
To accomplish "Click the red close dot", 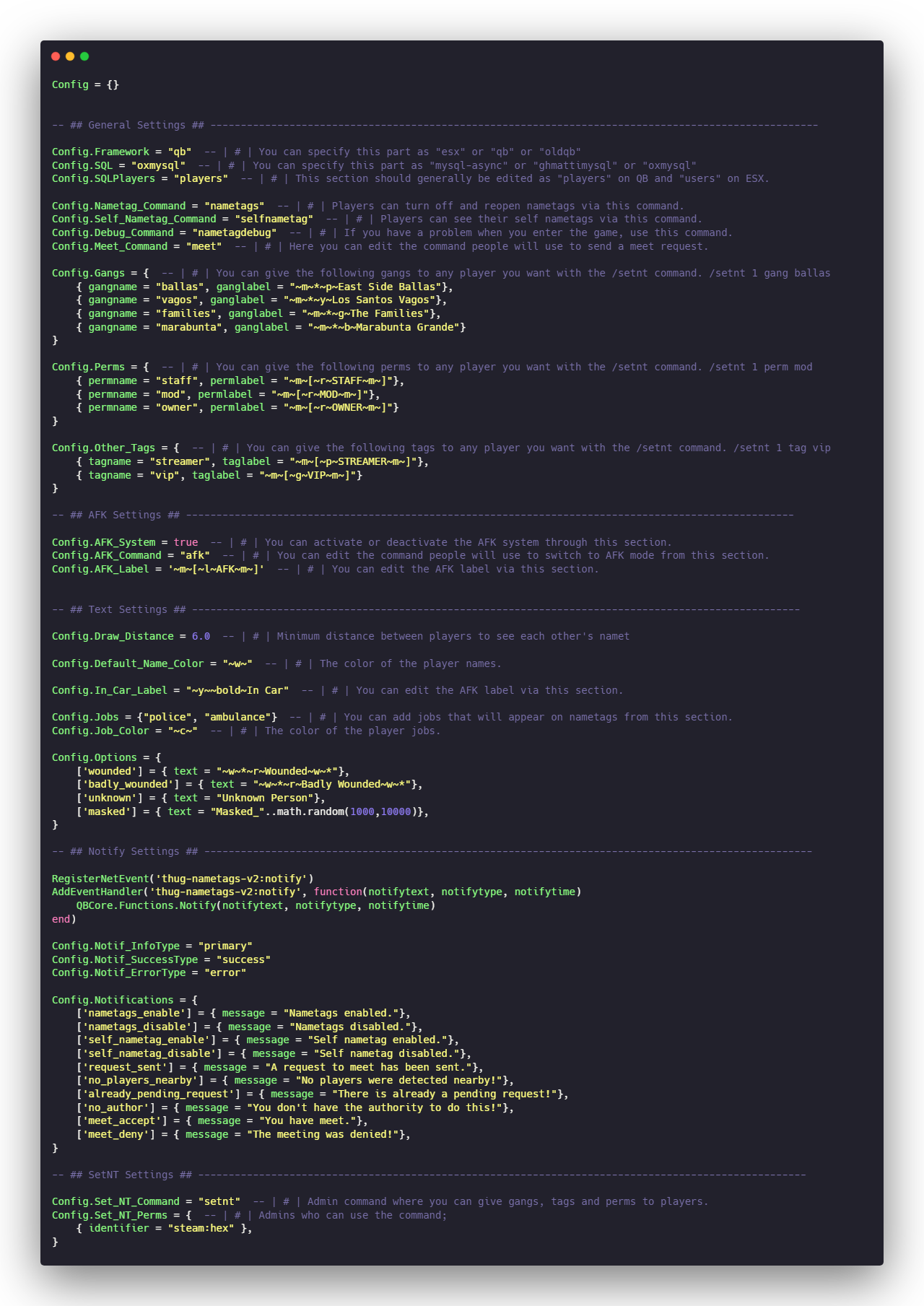I will point(56,56).
